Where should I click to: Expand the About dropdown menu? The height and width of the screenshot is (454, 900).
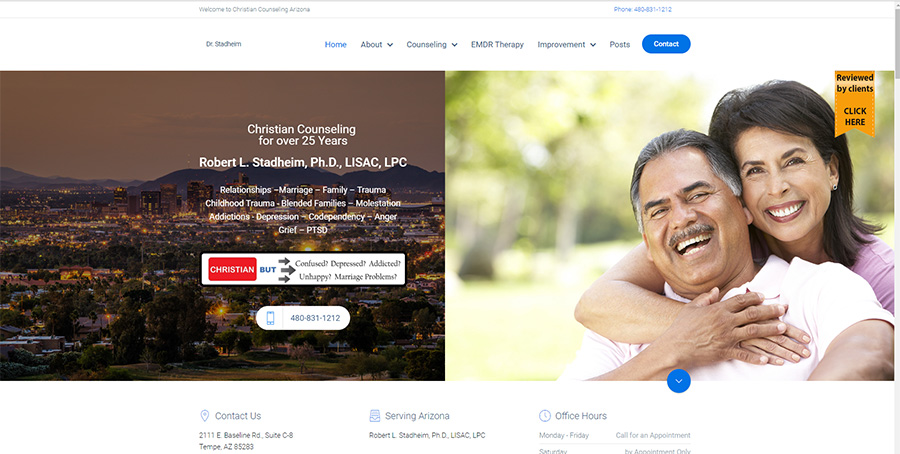pyautogui.click(x=377, y=45)
